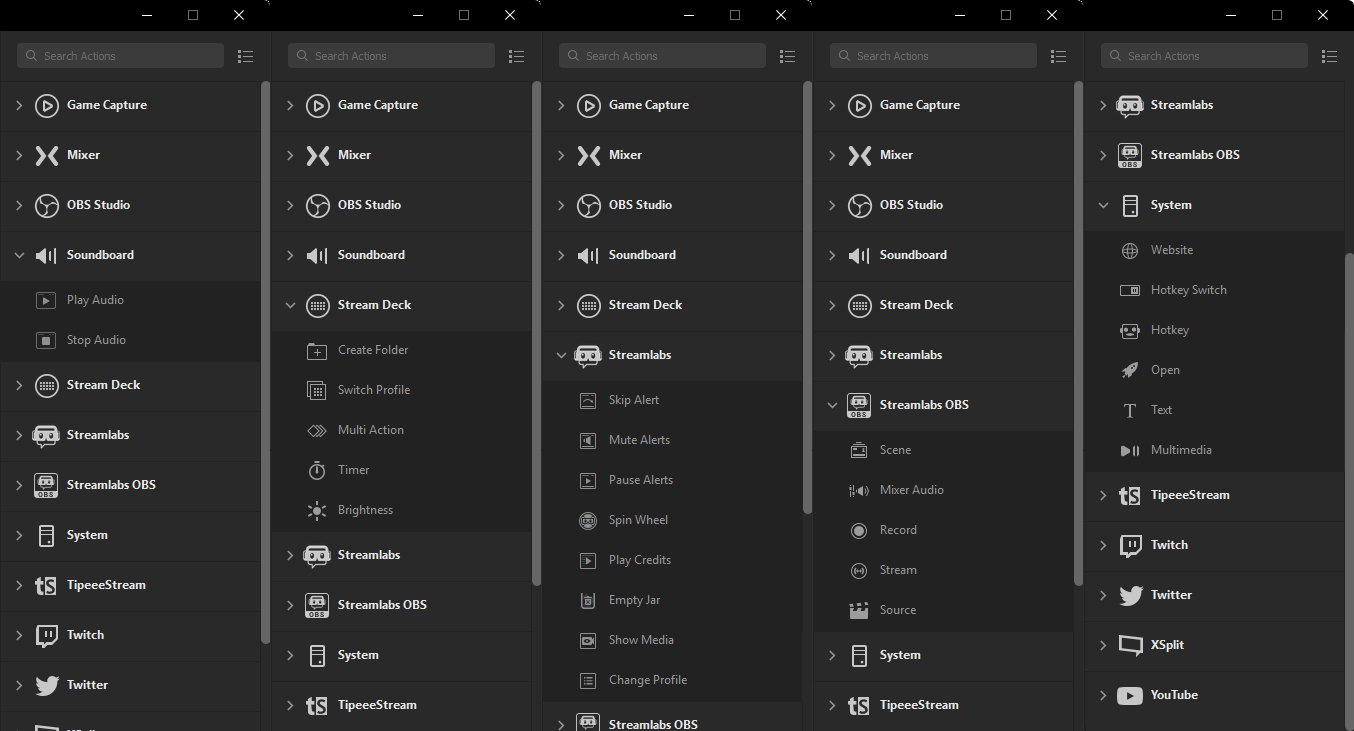Choose the Pause Alerts icon
The image size is (1354, 731).
pyautogui.click(x=588, y=480)
